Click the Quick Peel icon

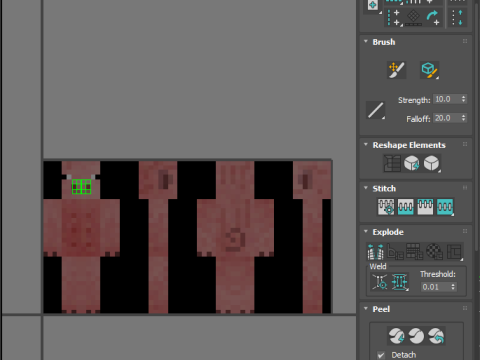396,336
